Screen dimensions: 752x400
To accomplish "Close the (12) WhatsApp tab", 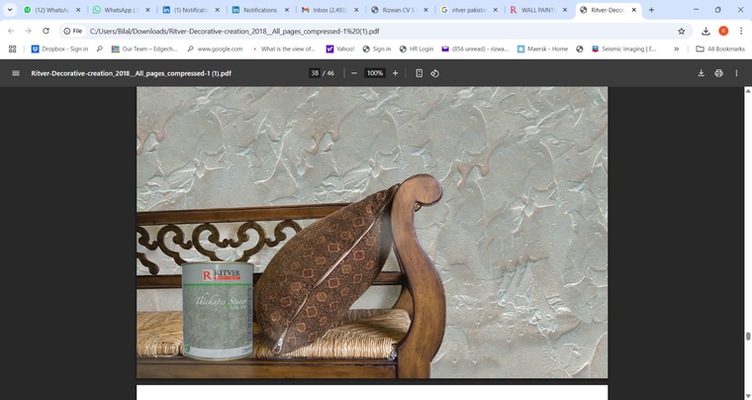I will (x=78, y=10).
